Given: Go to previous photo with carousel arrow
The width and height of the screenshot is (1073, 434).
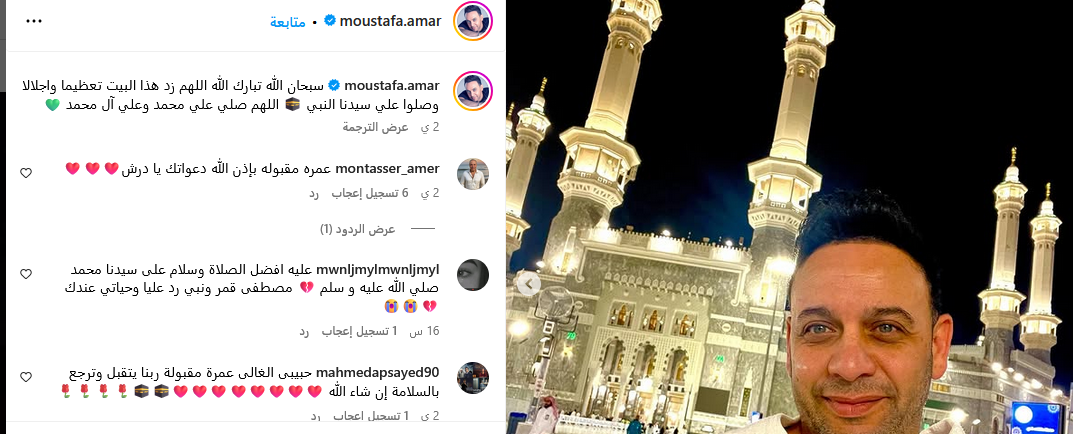Looking at the screenshot, I should coord(528,284).
